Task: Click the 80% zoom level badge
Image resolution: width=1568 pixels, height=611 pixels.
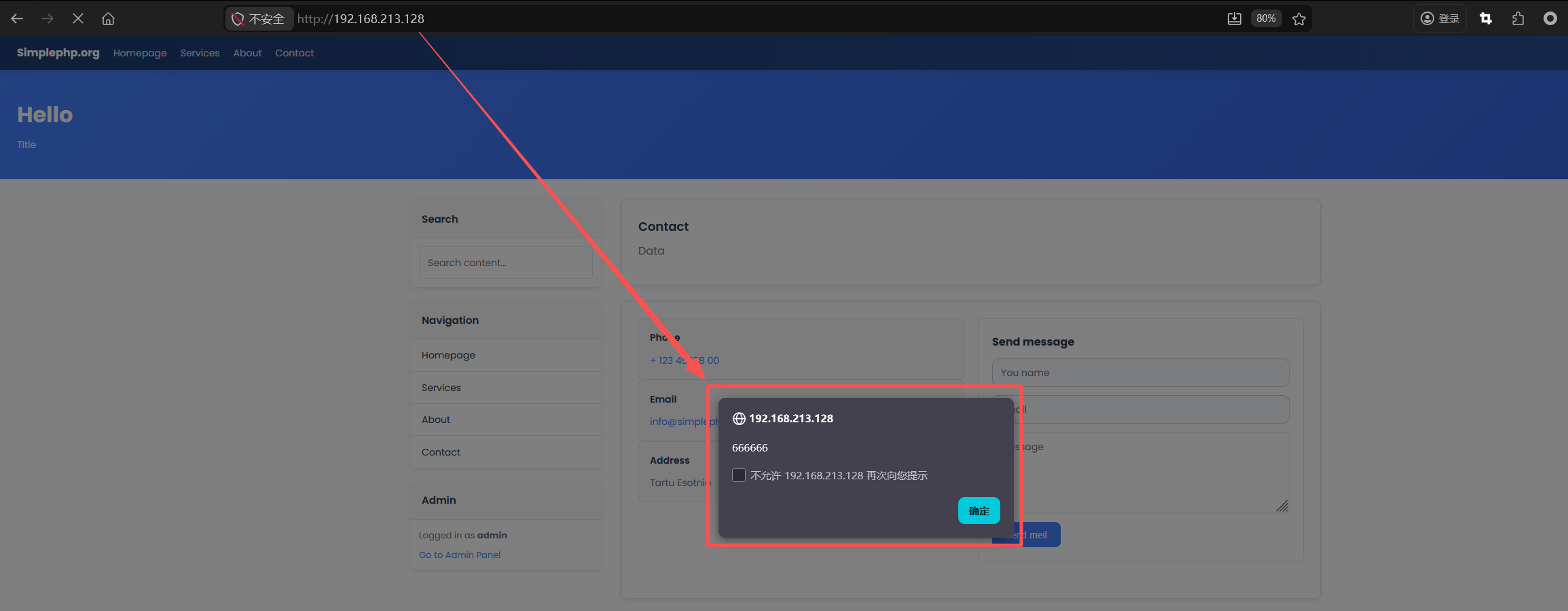Action: click(1266, 19)
